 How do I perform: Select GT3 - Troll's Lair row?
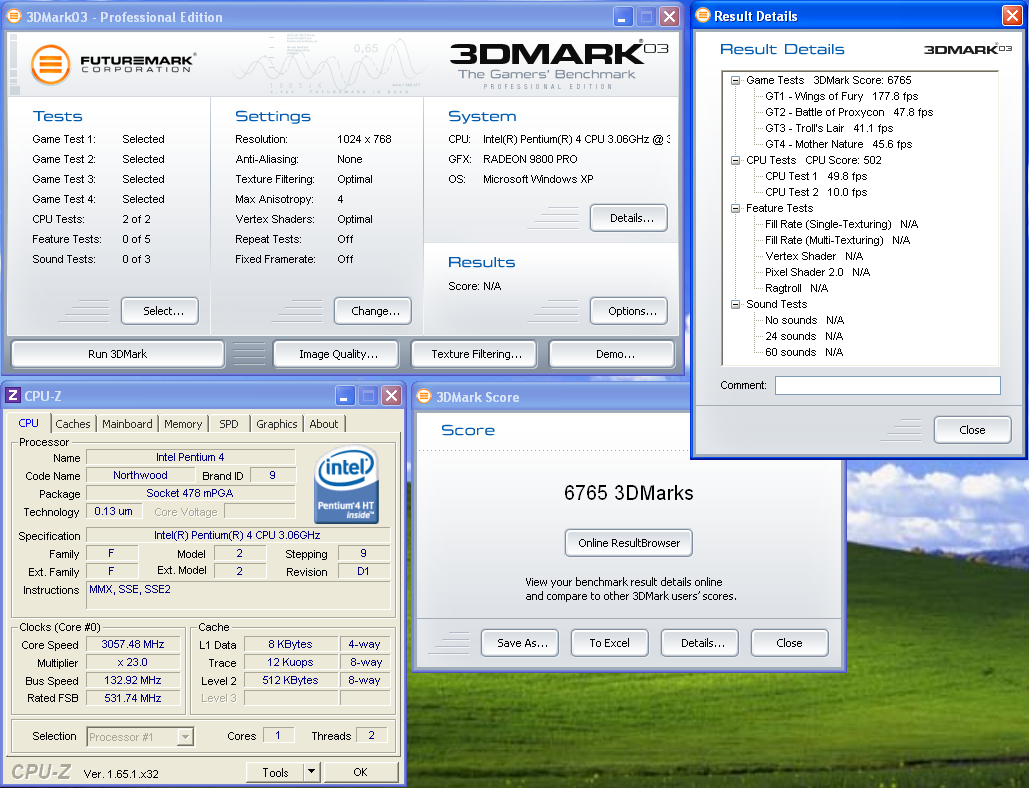pyautogui.click(x=829, y=129)
